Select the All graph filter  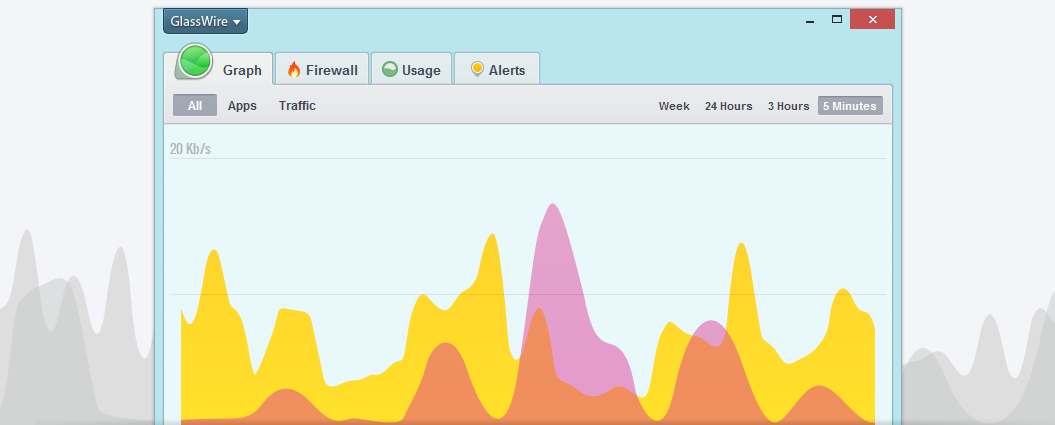tap(195, 106)
